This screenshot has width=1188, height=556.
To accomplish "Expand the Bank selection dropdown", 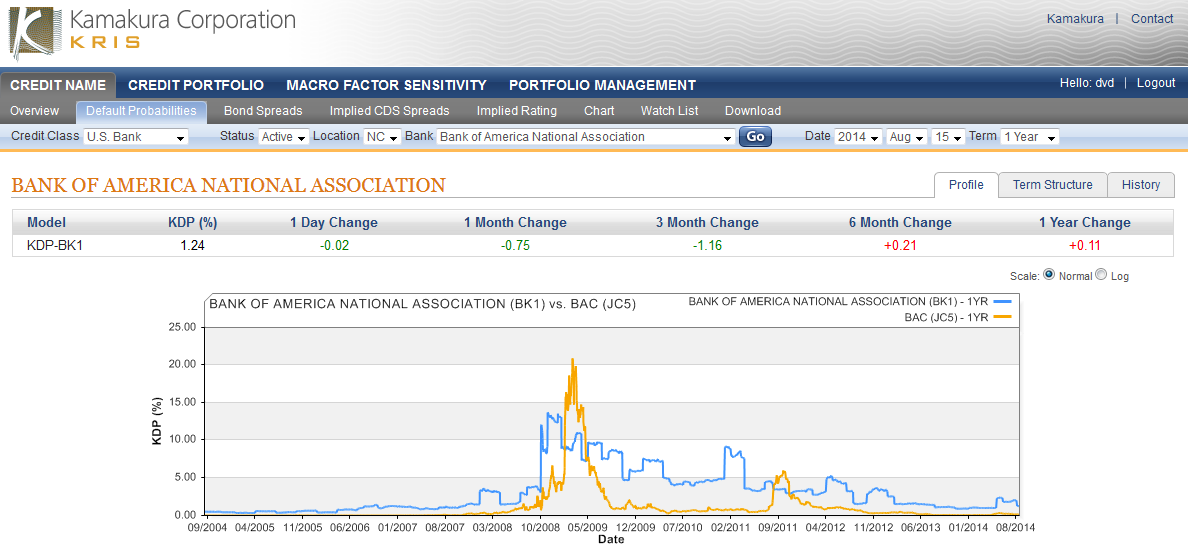I will coord(585,137).
